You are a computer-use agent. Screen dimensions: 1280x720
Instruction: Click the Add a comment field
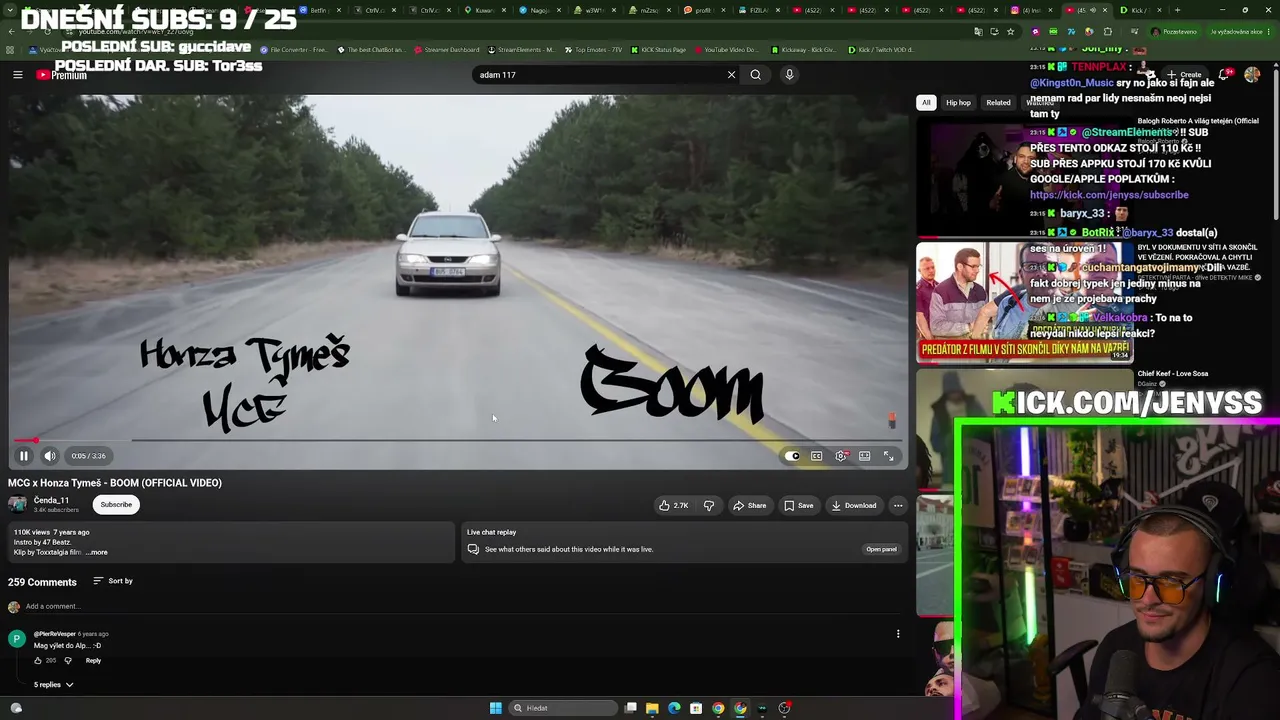(x=460, y=606)
